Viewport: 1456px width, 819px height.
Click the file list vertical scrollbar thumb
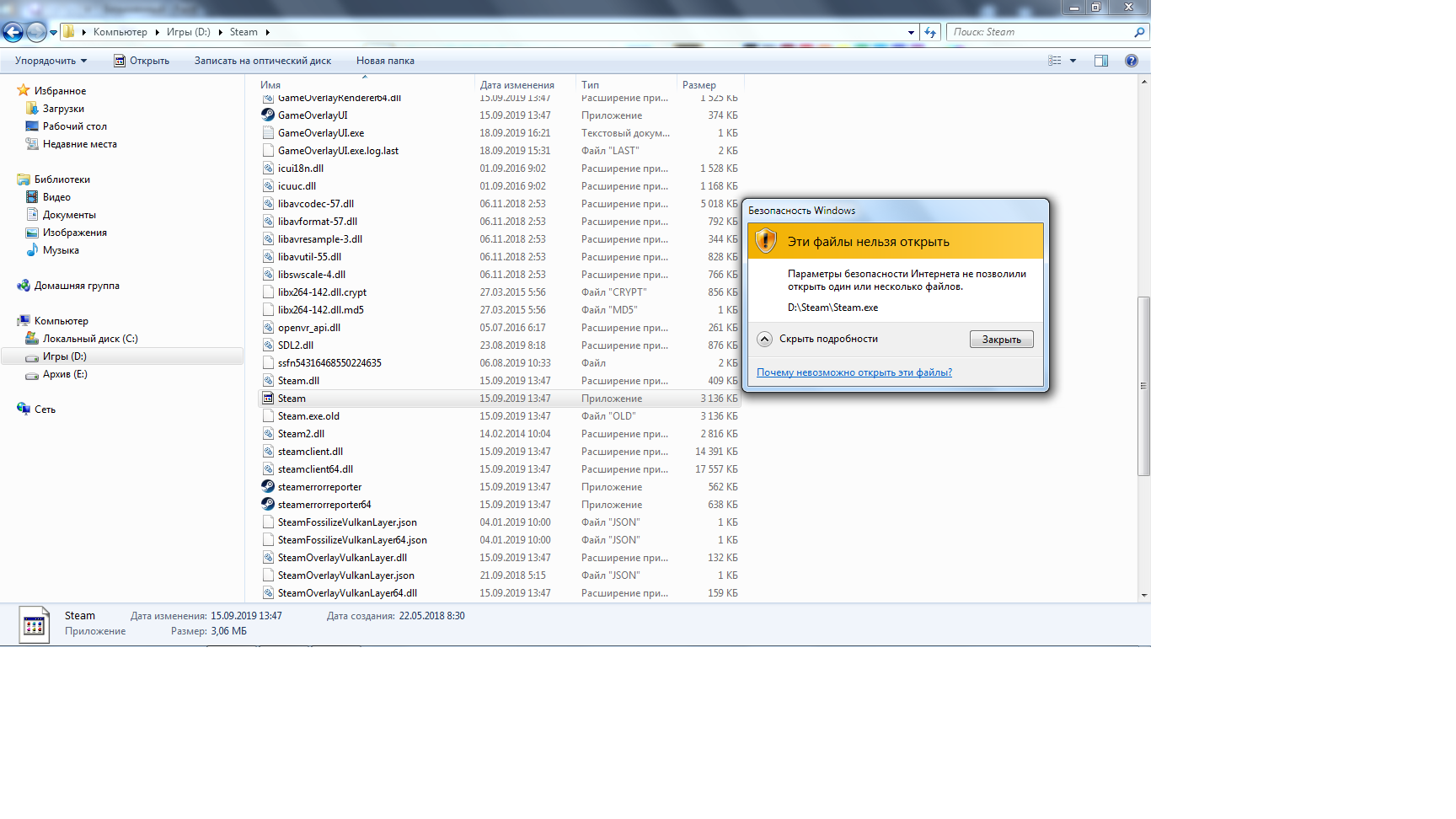(1143, 386)
